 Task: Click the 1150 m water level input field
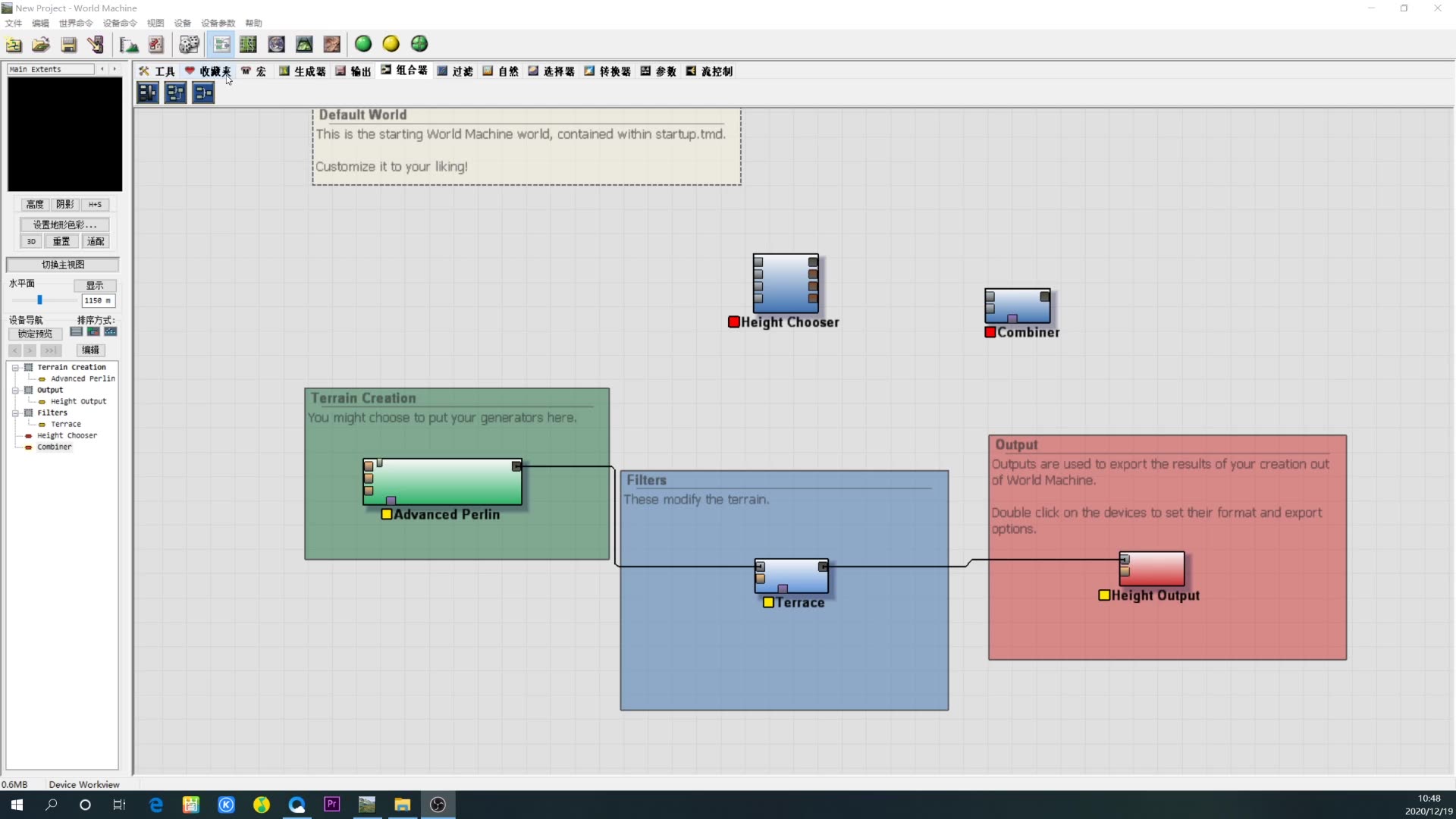pos(98,300)
